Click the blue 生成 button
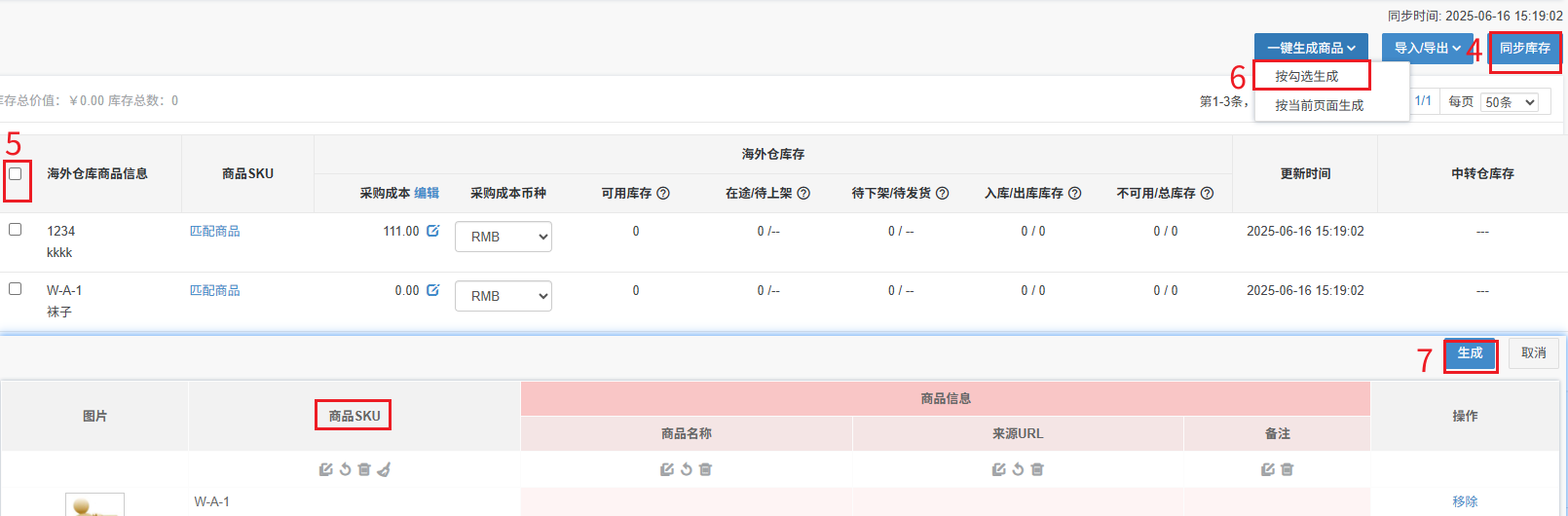The height and width of the screenshot is (516, 1568). (1471, 352)
